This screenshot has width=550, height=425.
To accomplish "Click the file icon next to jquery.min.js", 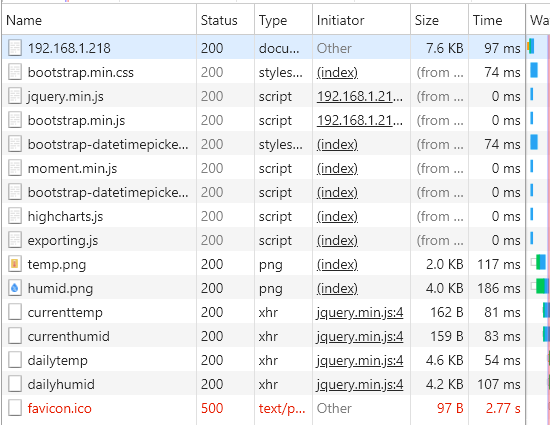I will coord(15,96).
